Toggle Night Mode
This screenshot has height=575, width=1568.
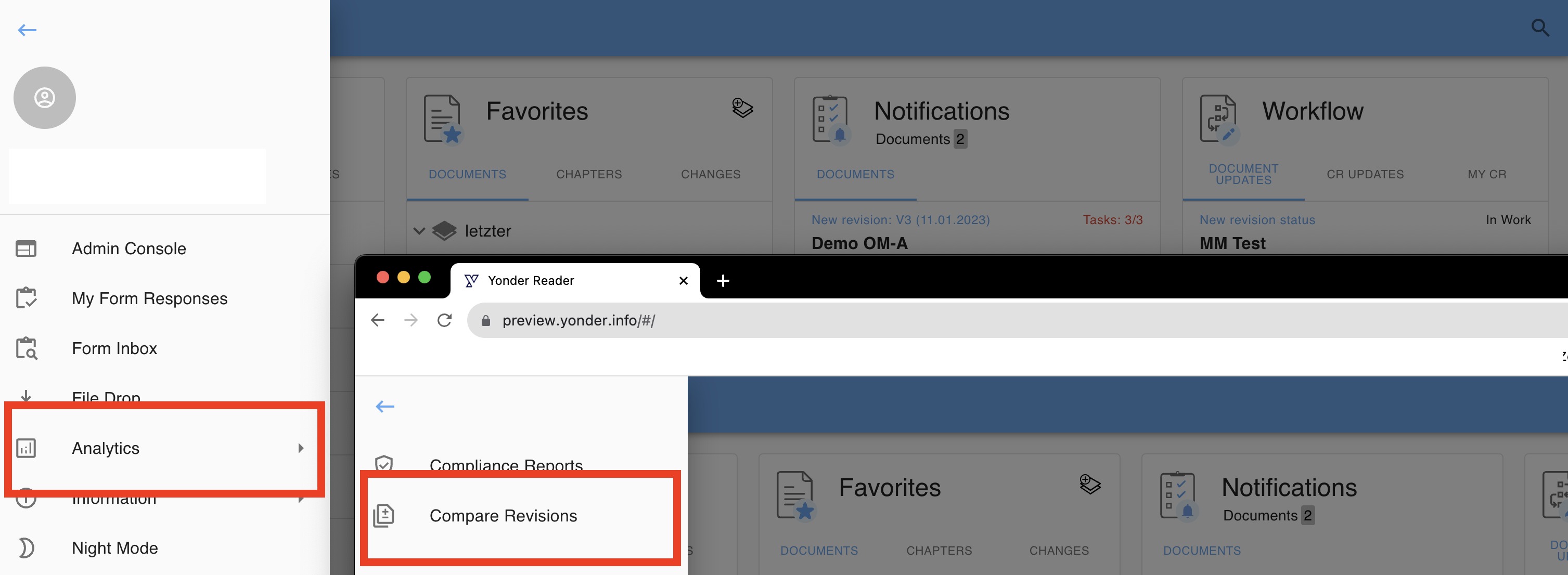[114, 547]
